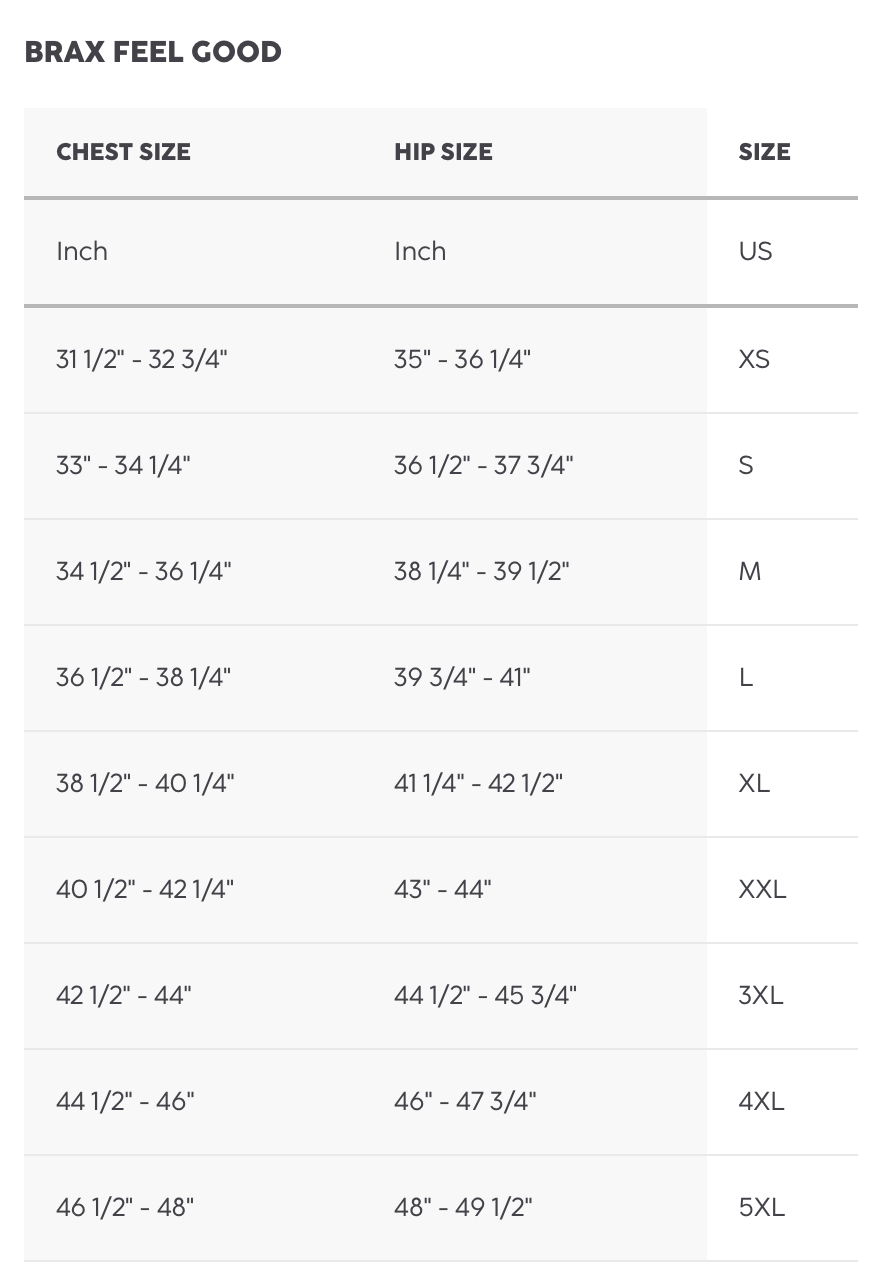Select the HIP SIZE column header
This screenshot has width=874, height=1266.
(x=443, y=152)
